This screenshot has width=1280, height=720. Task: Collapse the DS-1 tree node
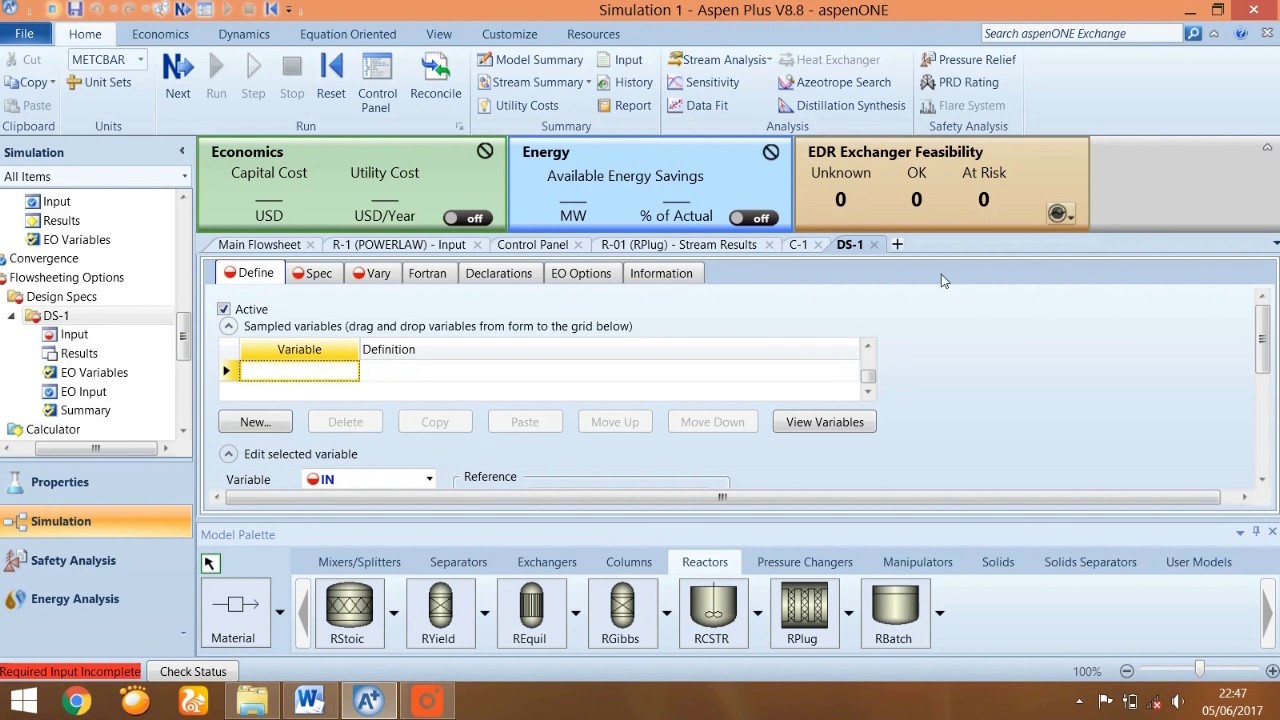[12, 316]
